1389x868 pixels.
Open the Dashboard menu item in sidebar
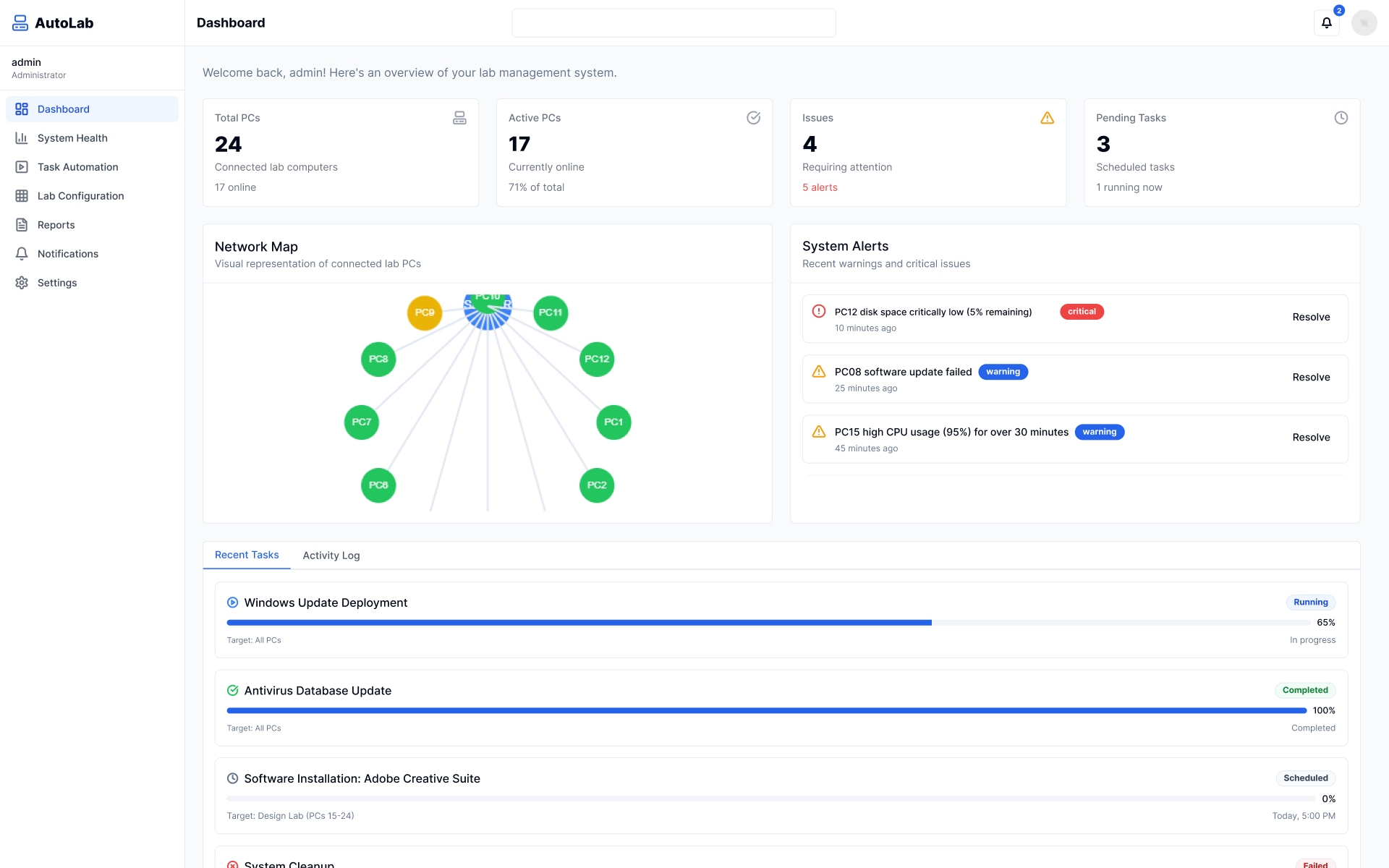[64, 109]
